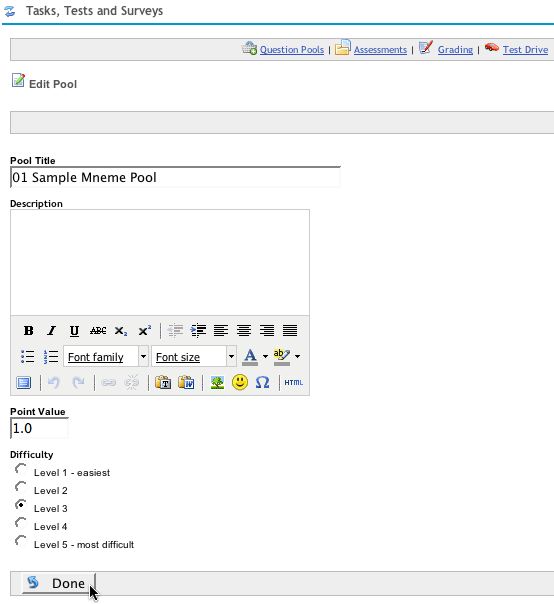Image resolution: width=554 pixels, height=604 pixels.
Task: Paste as plain text clipboard icon
Action: 163,383
